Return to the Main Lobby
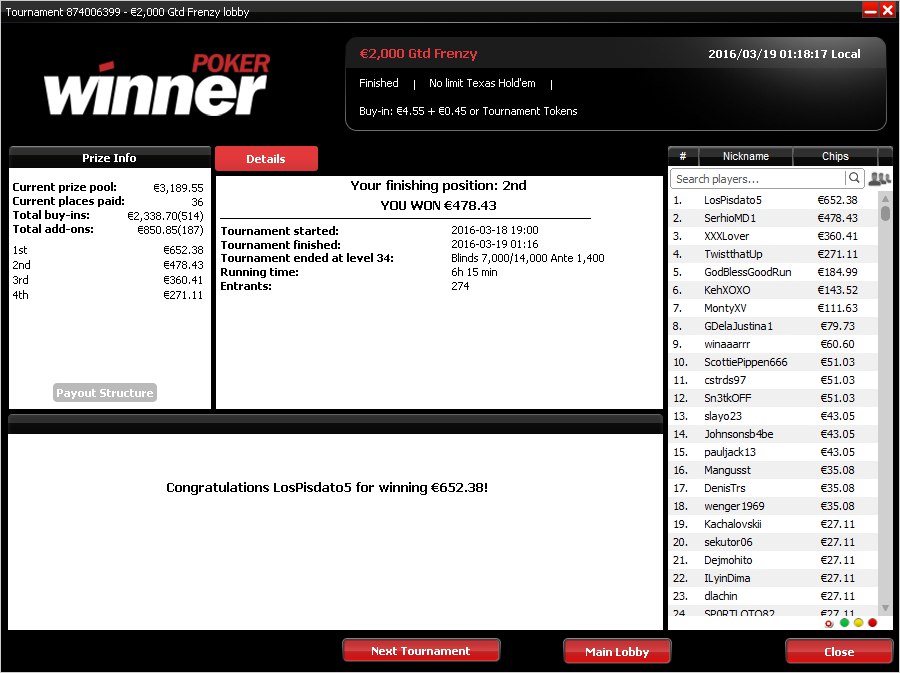 coord(617,652)
